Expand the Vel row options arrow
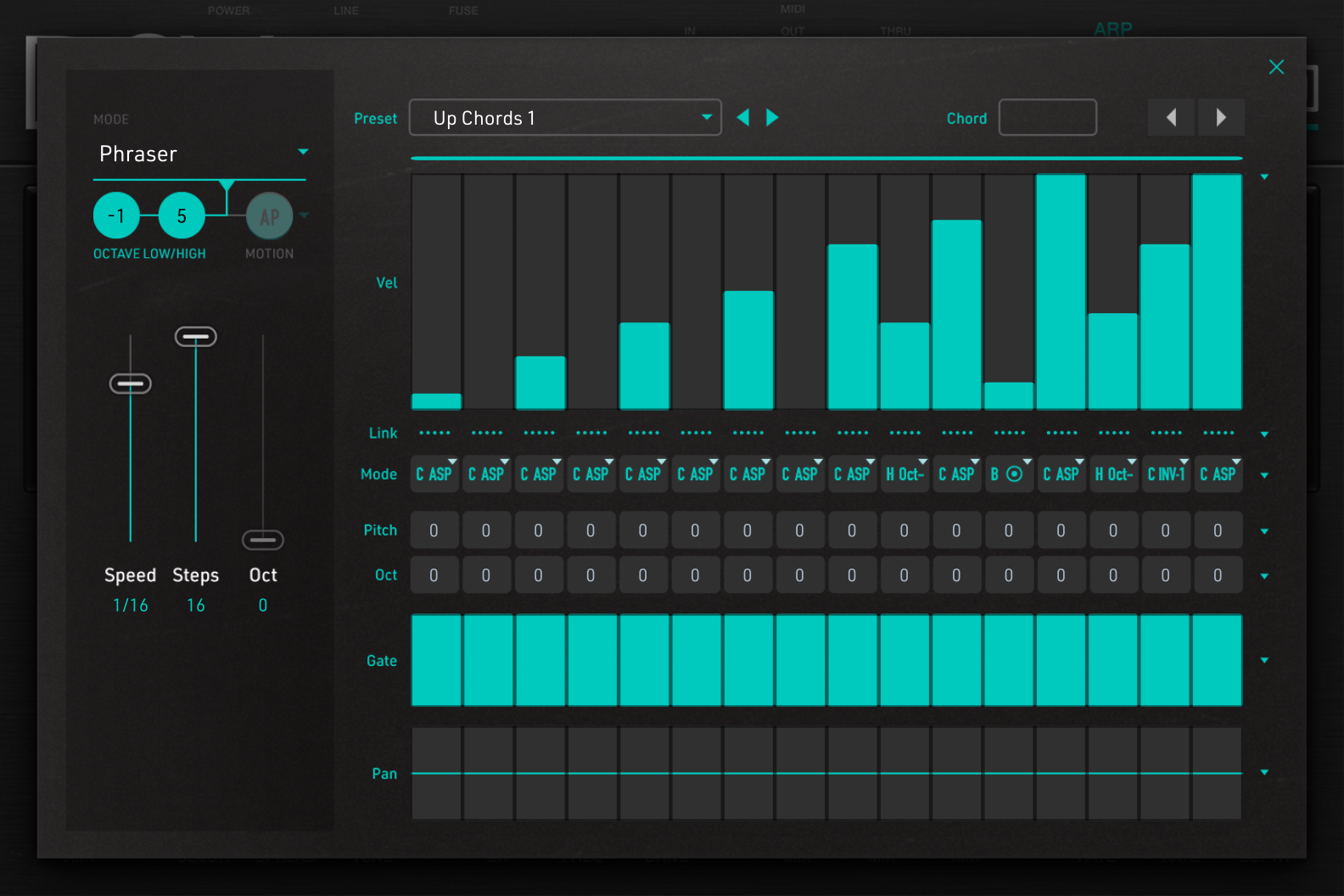 coord(1264,177)
